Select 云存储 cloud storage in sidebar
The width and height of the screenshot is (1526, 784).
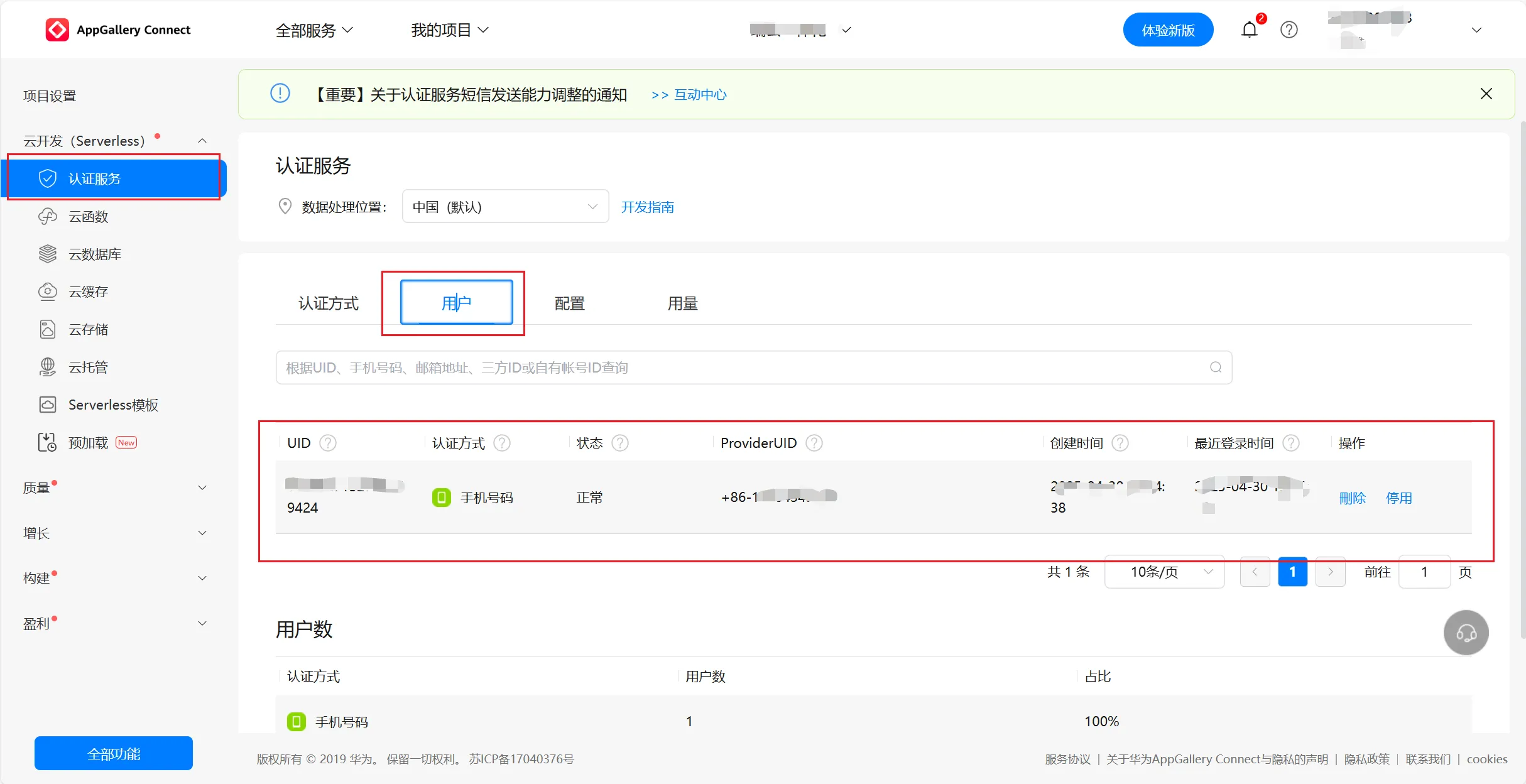tap(88, 330)
